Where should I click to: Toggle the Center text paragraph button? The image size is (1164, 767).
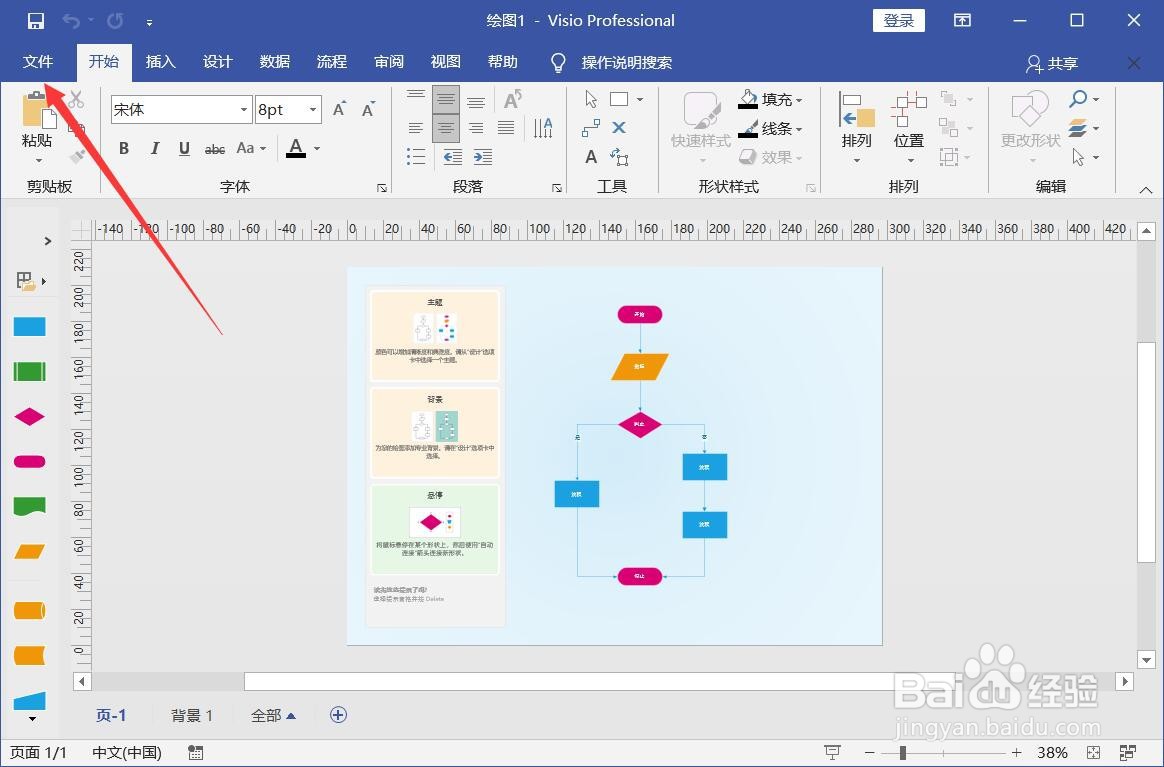coord(445,128)
